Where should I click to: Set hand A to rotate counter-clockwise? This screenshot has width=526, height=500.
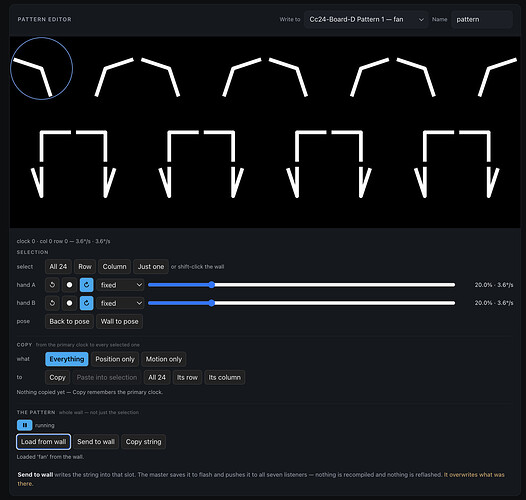click(x=52, y=285)
